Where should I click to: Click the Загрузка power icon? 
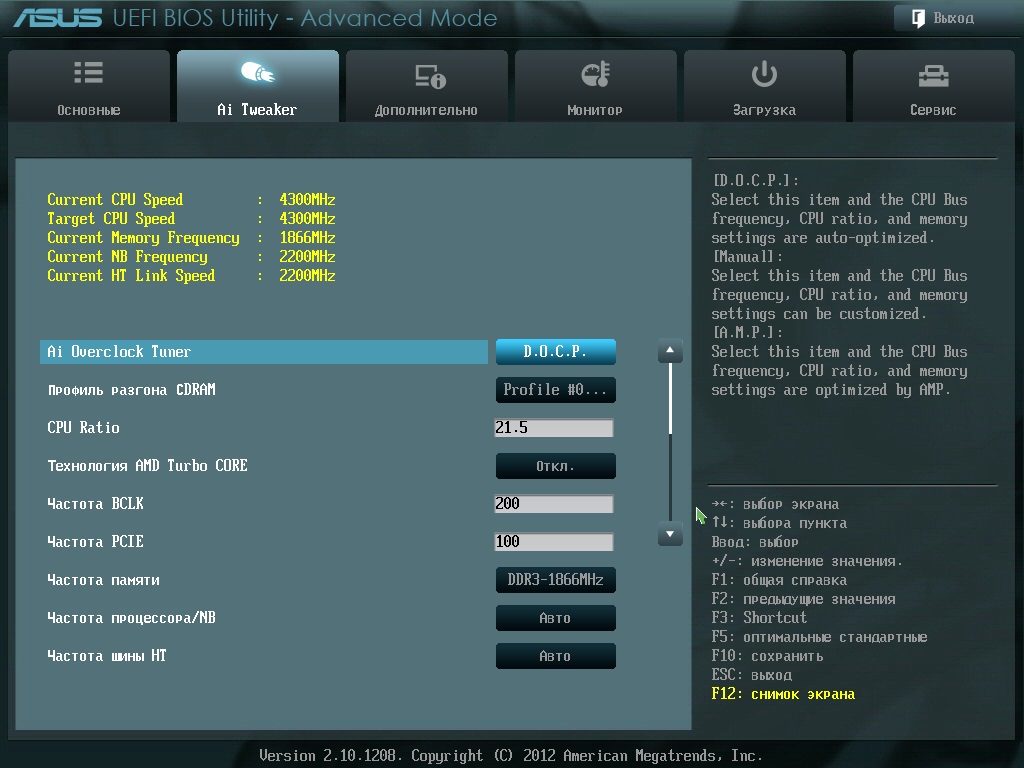(x=764, y=74)
